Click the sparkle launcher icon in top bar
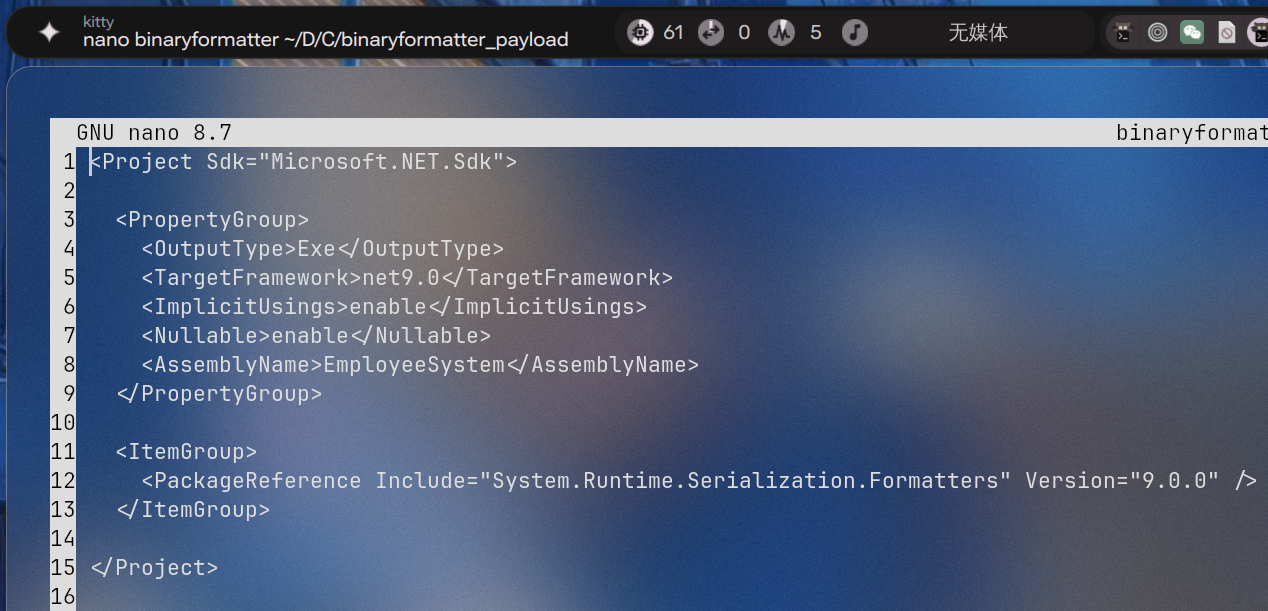The width and height of the screenshot is (1268, 611). pyautogui.click(x=49, y=32)
